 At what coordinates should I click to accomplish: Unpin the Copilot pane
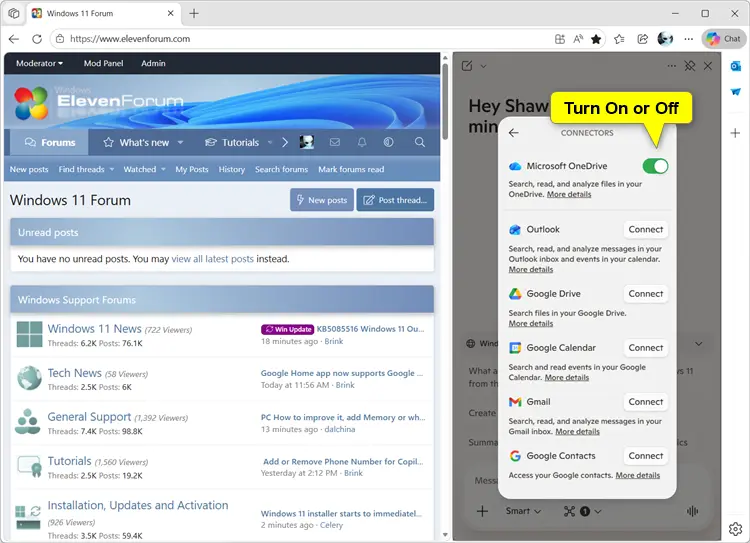coord(690,66)
